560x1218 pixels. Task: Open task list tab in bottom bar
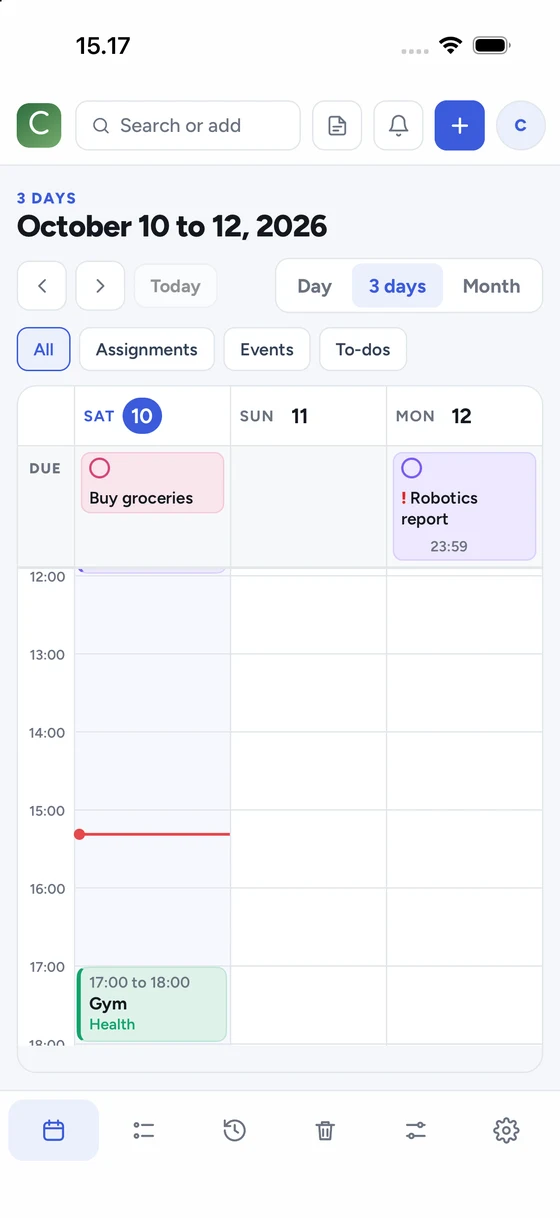144,1130
